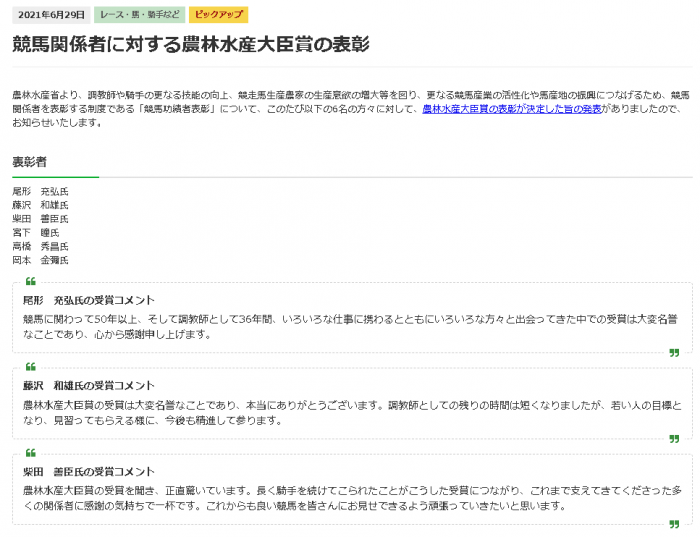Click 岡本 金彌氏 in the awardee list
The image size is (700, 537).
coord(40,260)
